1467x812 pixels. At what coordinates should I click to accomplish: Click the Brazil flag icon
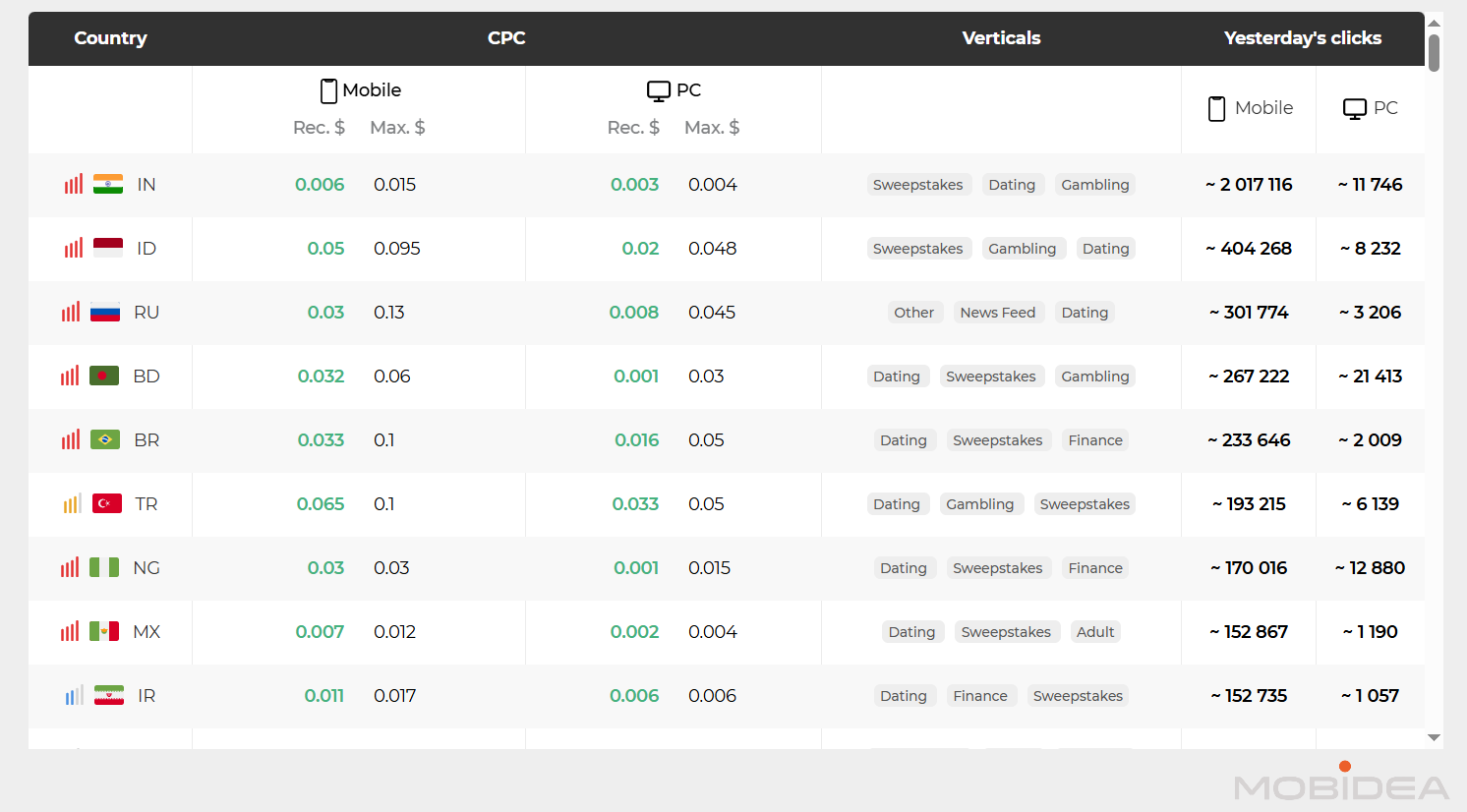(x=105, y=440)
